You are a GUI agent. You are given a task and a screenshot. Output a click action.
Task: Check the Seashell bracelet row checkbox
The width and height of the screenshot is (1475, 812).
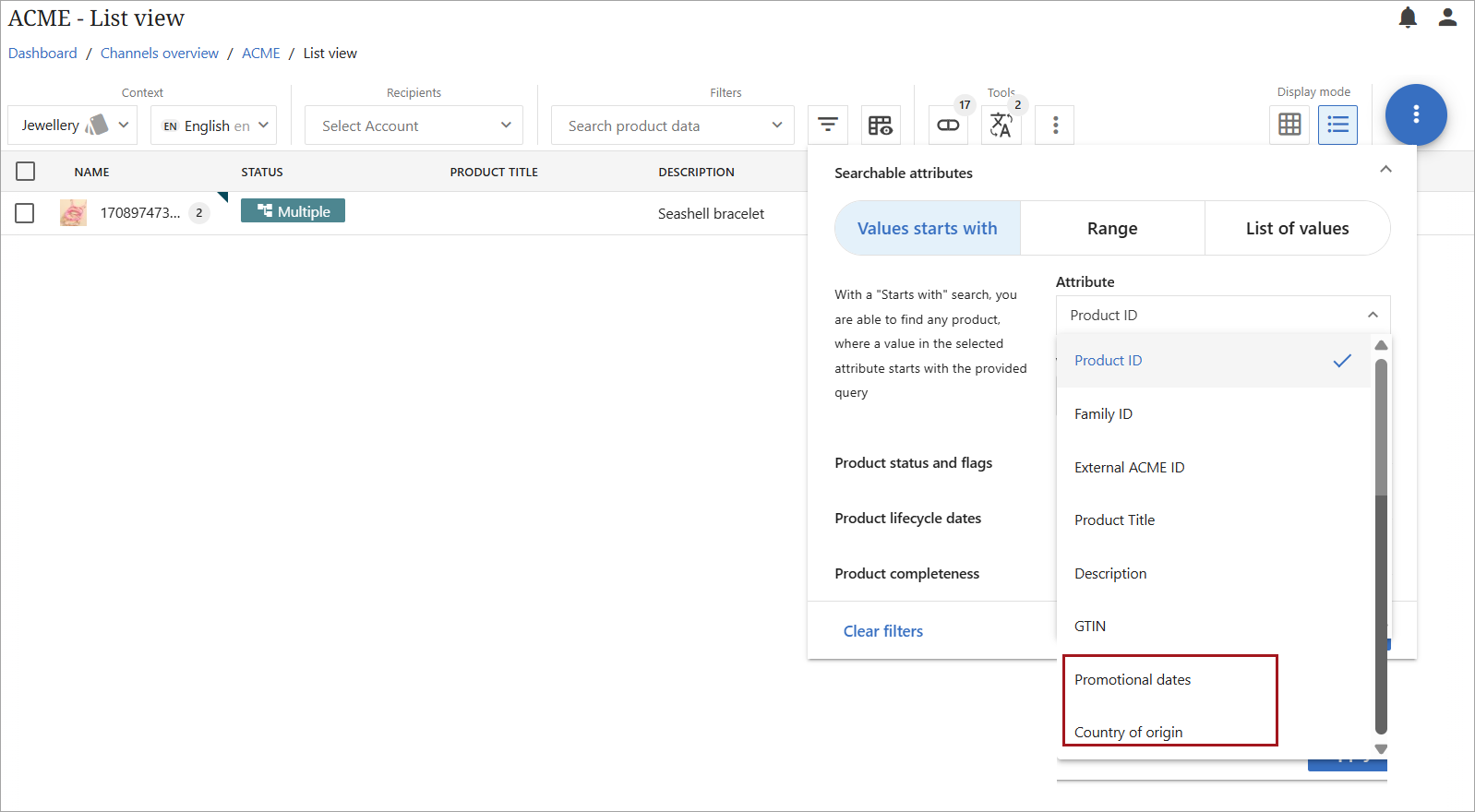(25, 213)
